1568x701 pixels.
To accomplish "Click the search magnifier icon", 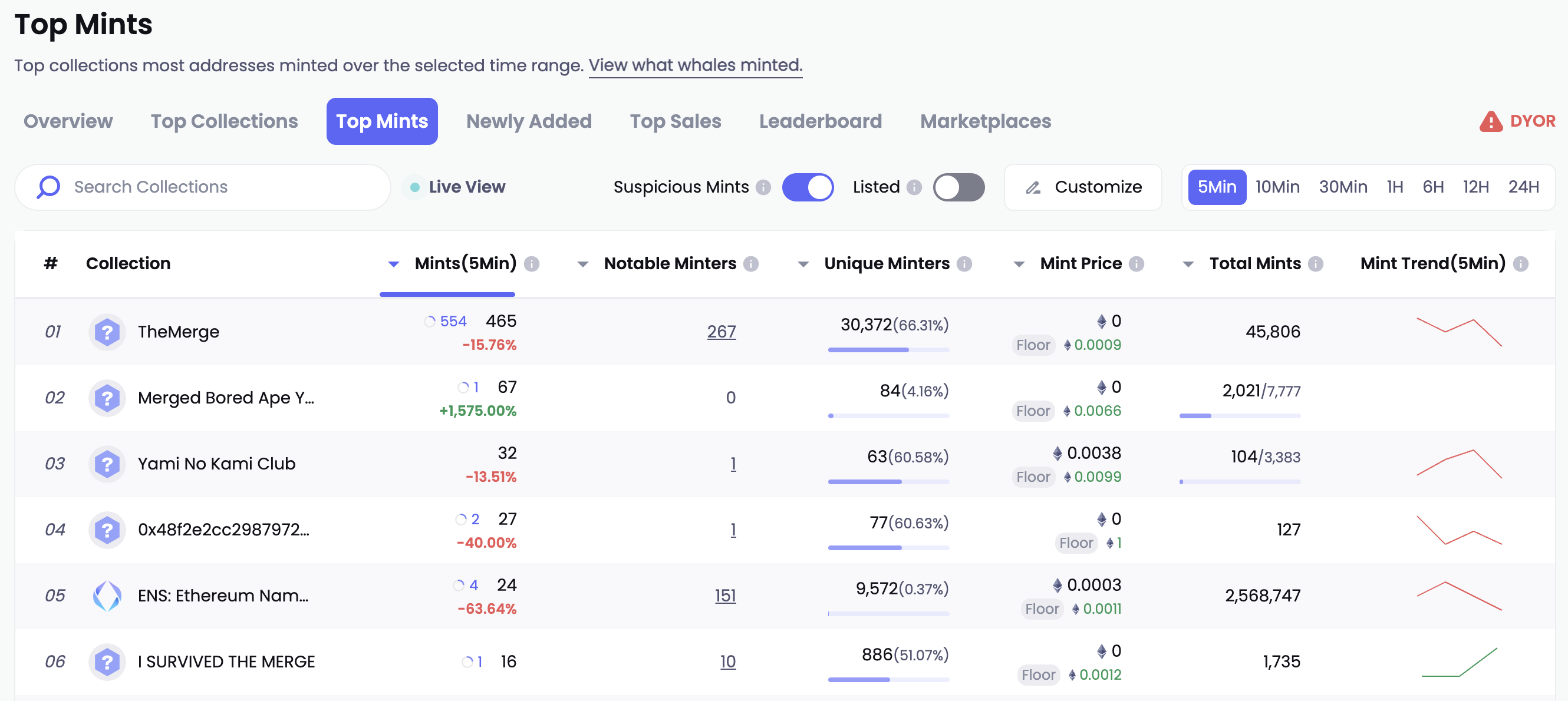I will [x=49, y=187].
